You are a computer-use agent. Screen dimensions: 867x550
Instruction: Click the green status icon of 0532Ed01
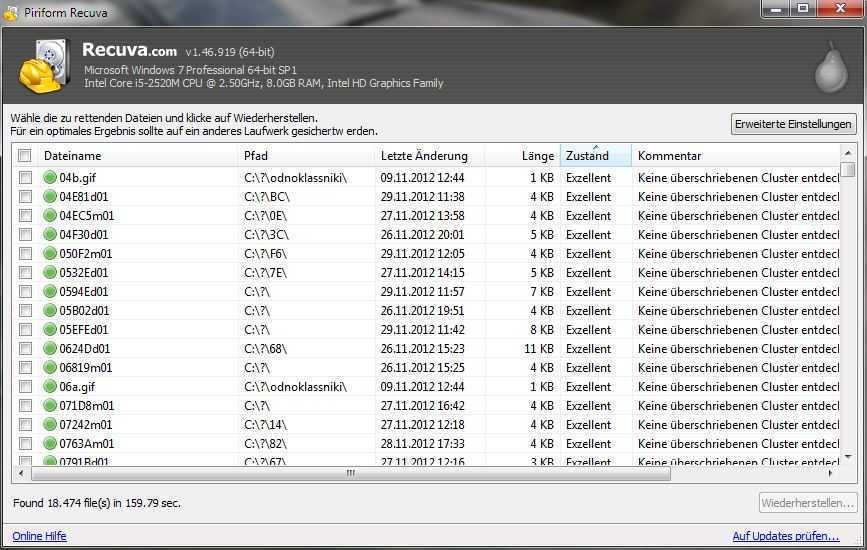tap(50, 273)
